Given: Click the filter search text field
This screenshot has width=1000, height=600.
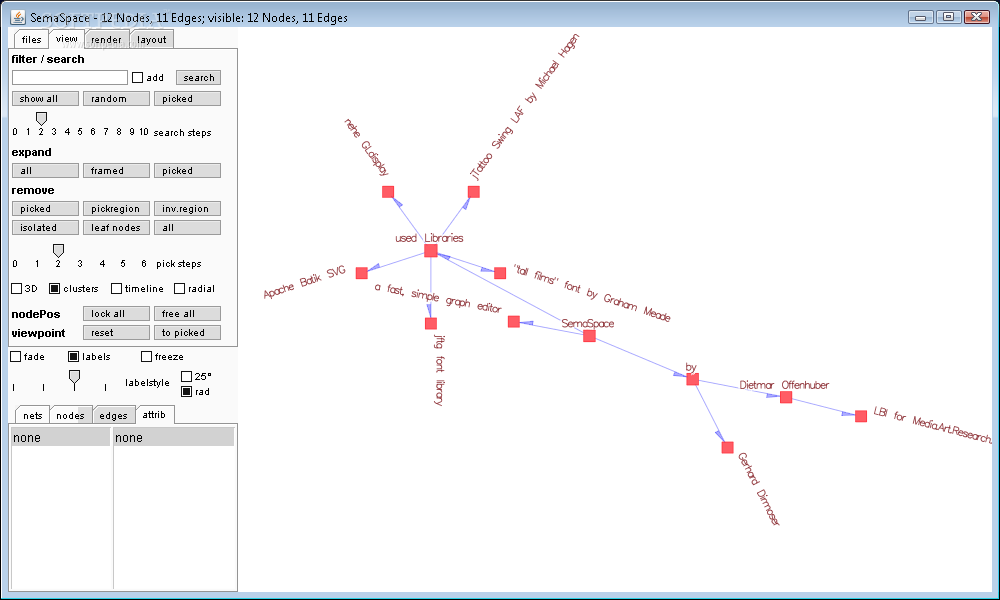Looking at the screenshot, I should (x=70, y=78).
